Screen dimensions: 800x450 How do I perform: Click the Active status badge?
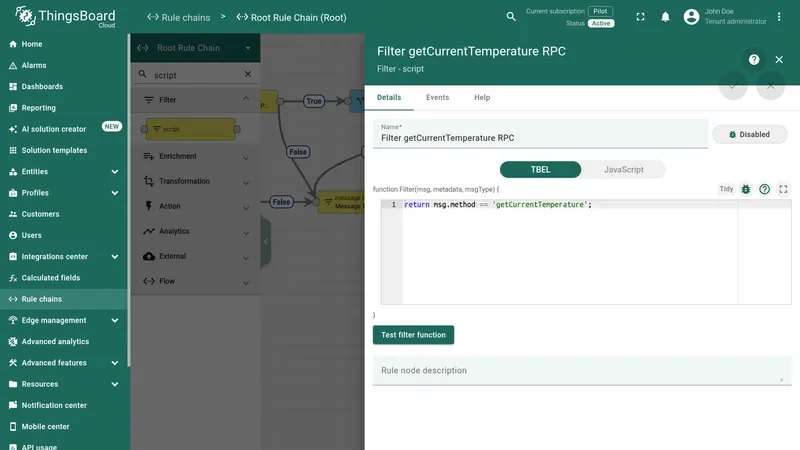tap(601, 23)
